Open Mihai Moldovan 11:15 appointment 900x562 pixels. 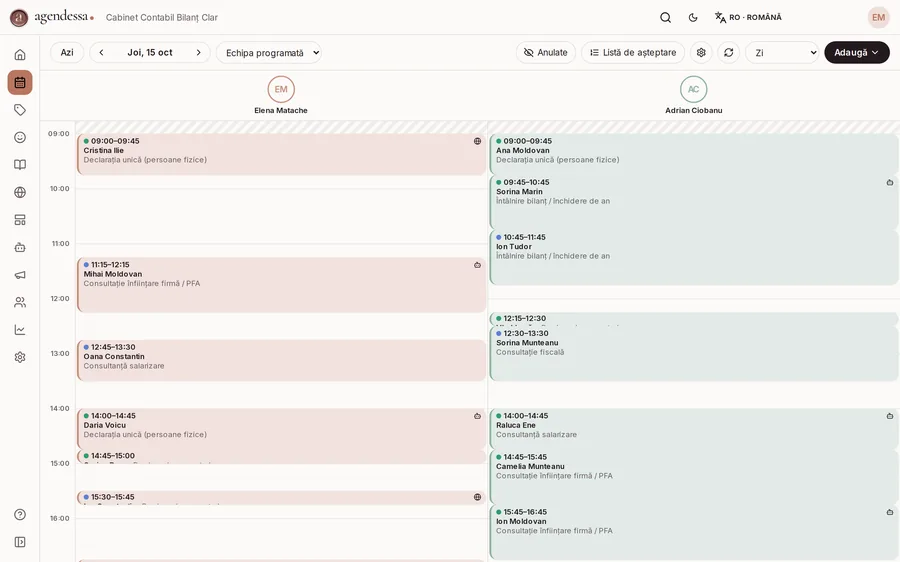click(x=282, y=285)
